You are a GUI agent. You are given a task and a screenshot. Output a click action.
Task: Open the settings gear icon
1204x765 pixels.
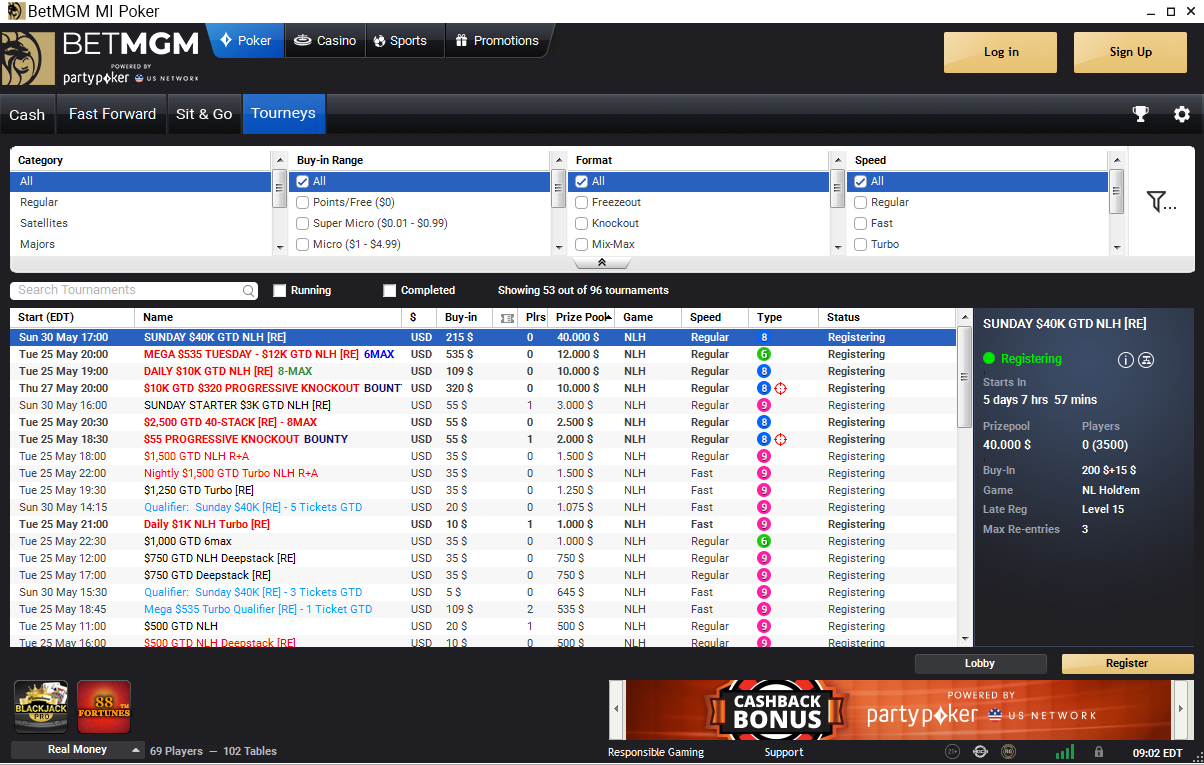click(x=1182, y=114)
